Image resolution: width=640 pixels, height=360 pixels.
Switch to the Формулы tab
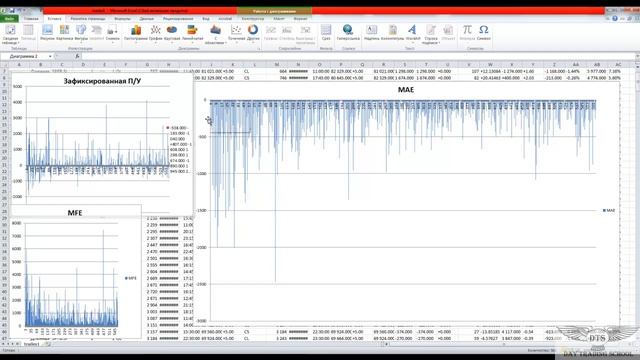pos(122,18)
